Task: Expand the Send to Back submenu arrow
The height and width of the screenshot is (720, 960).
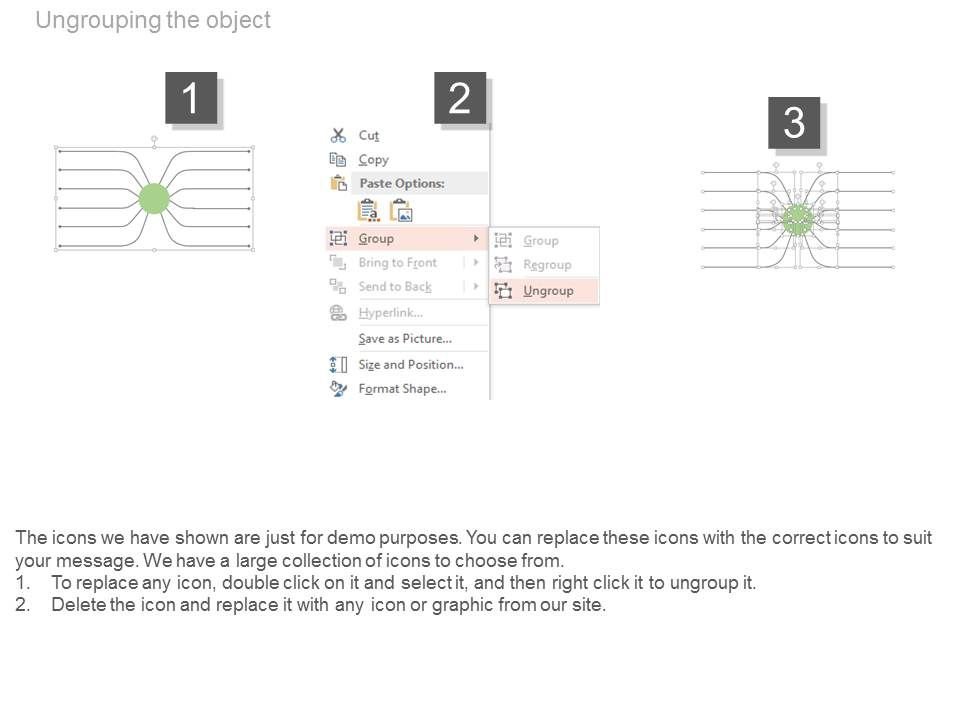Action: coord(475,286)
